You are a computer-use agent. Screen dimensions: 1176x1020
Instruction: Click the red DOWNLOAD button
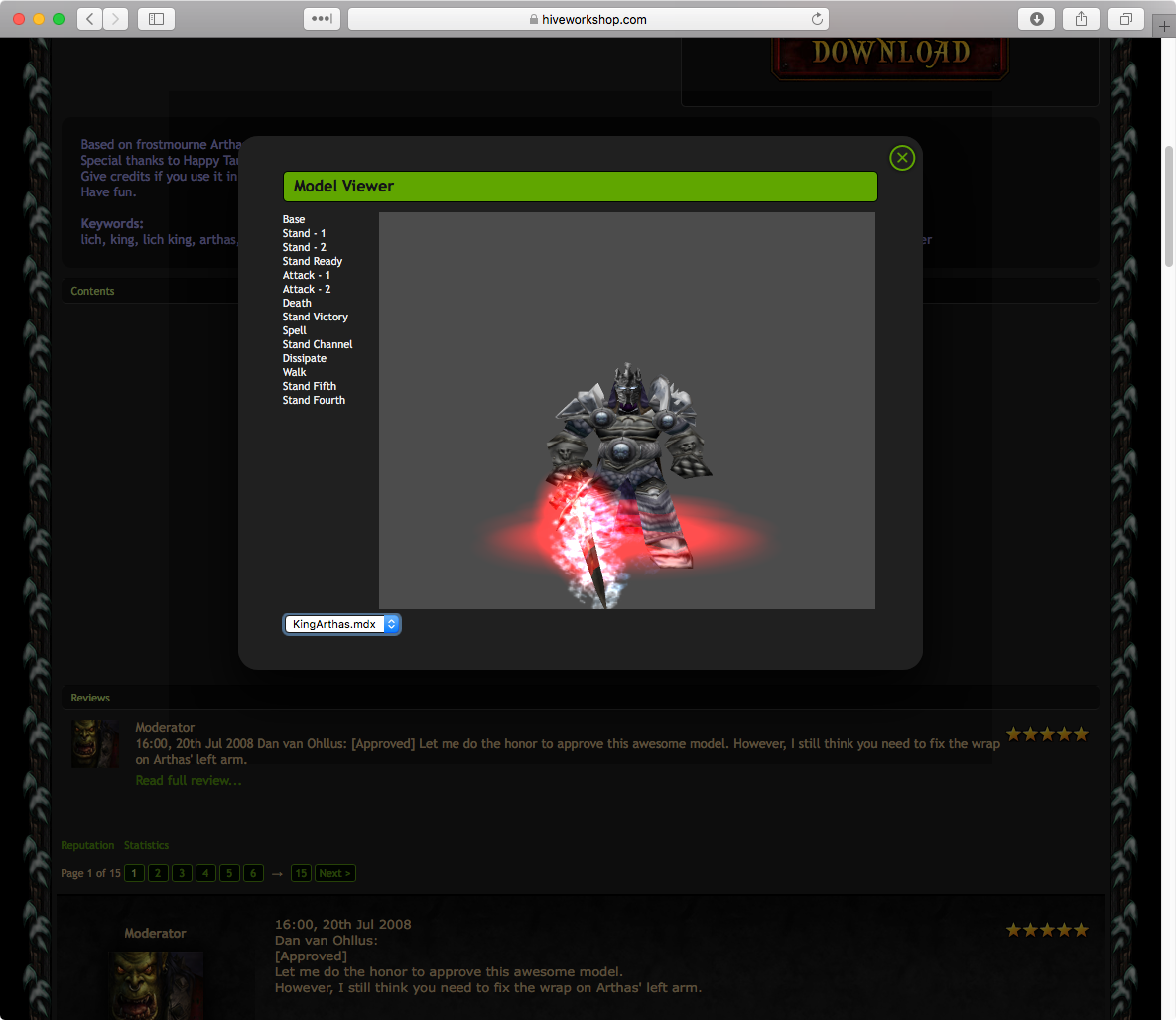pos(890,57)
